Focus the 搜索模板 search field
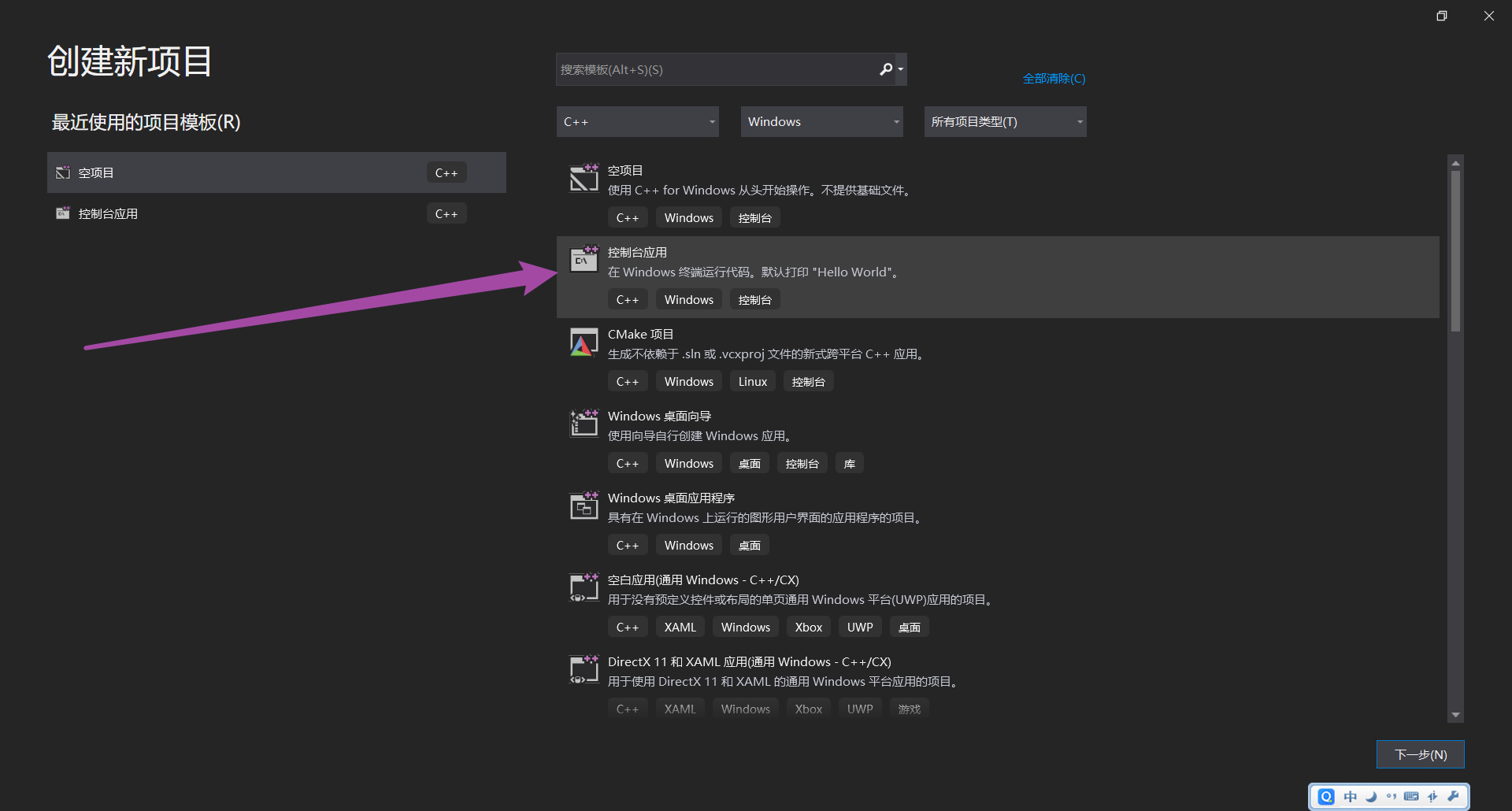Image resolution: width=1512 pixels, height=811 pixels. coord(717,69)
